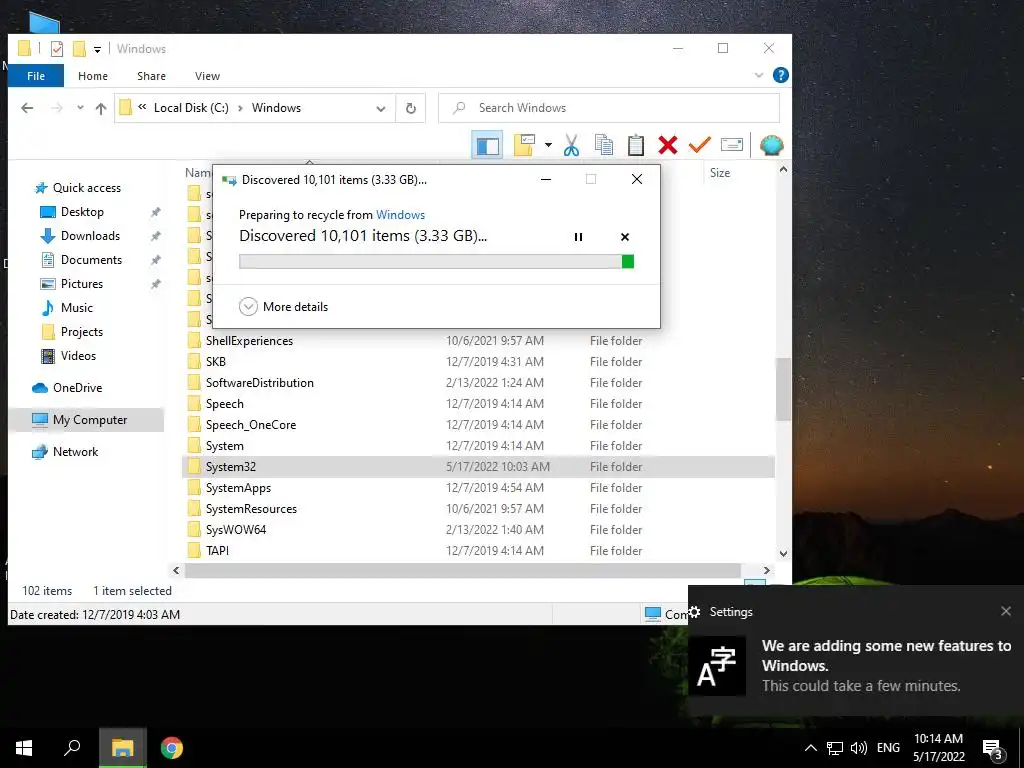Click the Paste clipboard icon

pos(636,145)
